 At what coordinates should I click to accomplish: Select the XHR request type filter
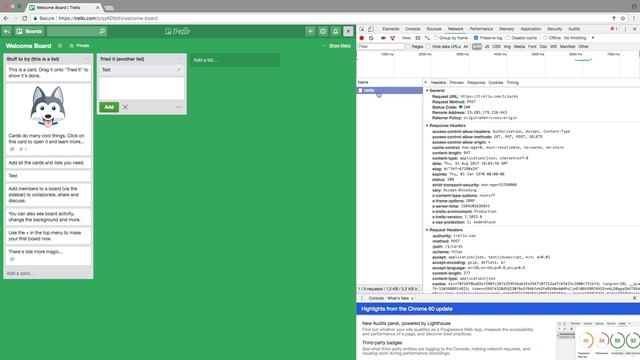477,47
